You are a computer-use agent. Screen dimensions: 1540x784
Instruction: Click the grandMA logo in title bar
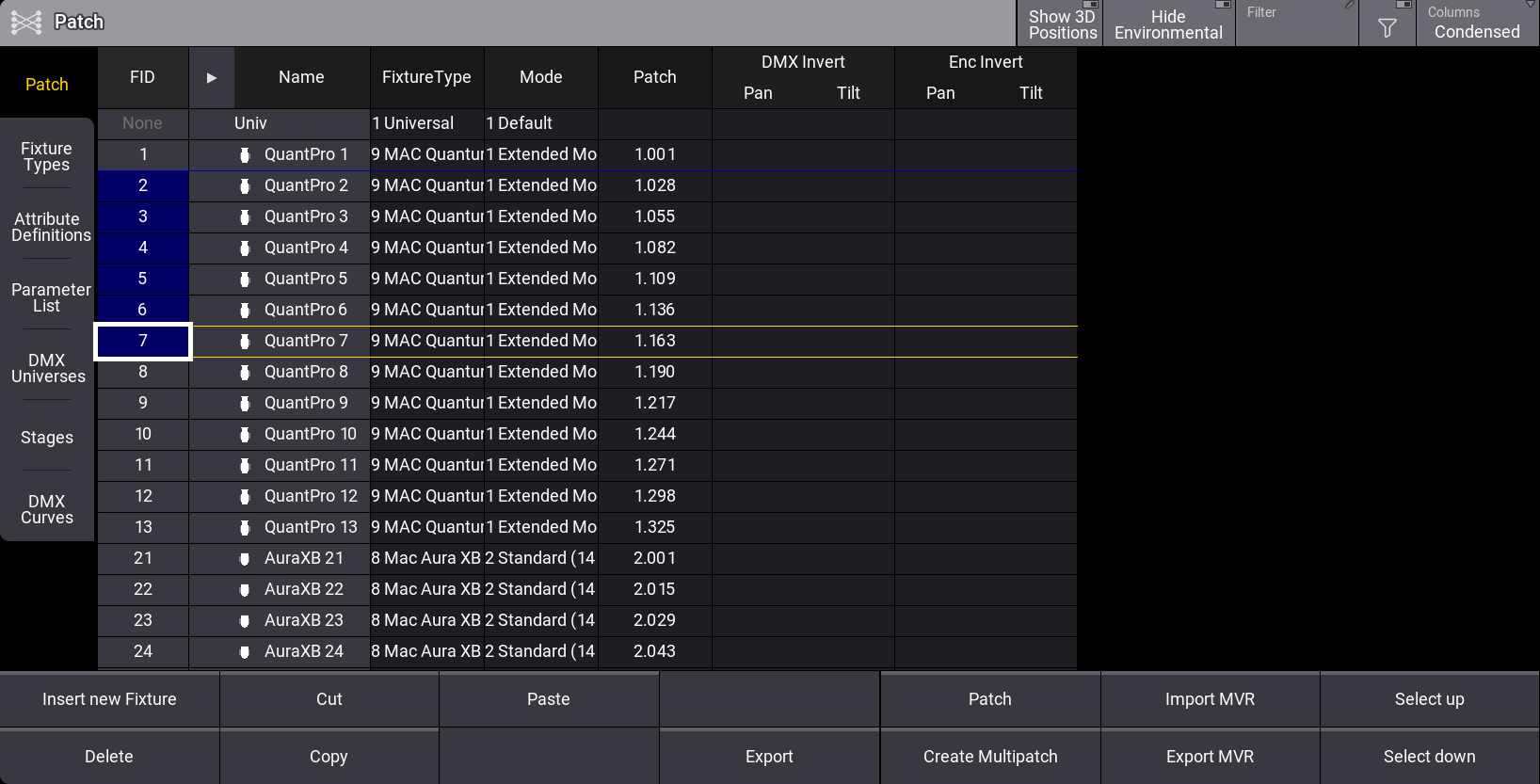click(x=26, y=23)
